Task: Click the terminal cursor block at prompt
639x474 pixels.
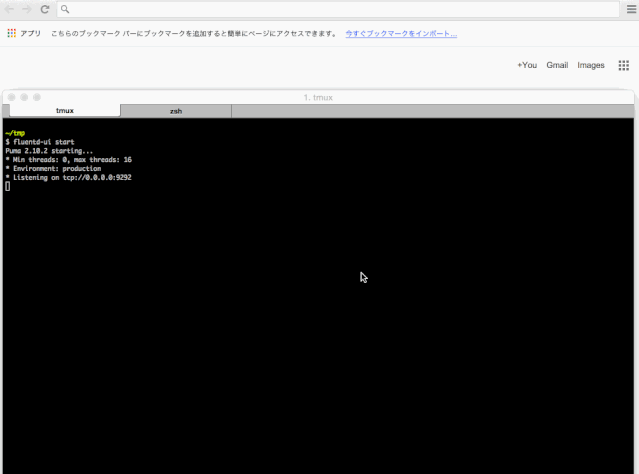Action: (7, 186)
